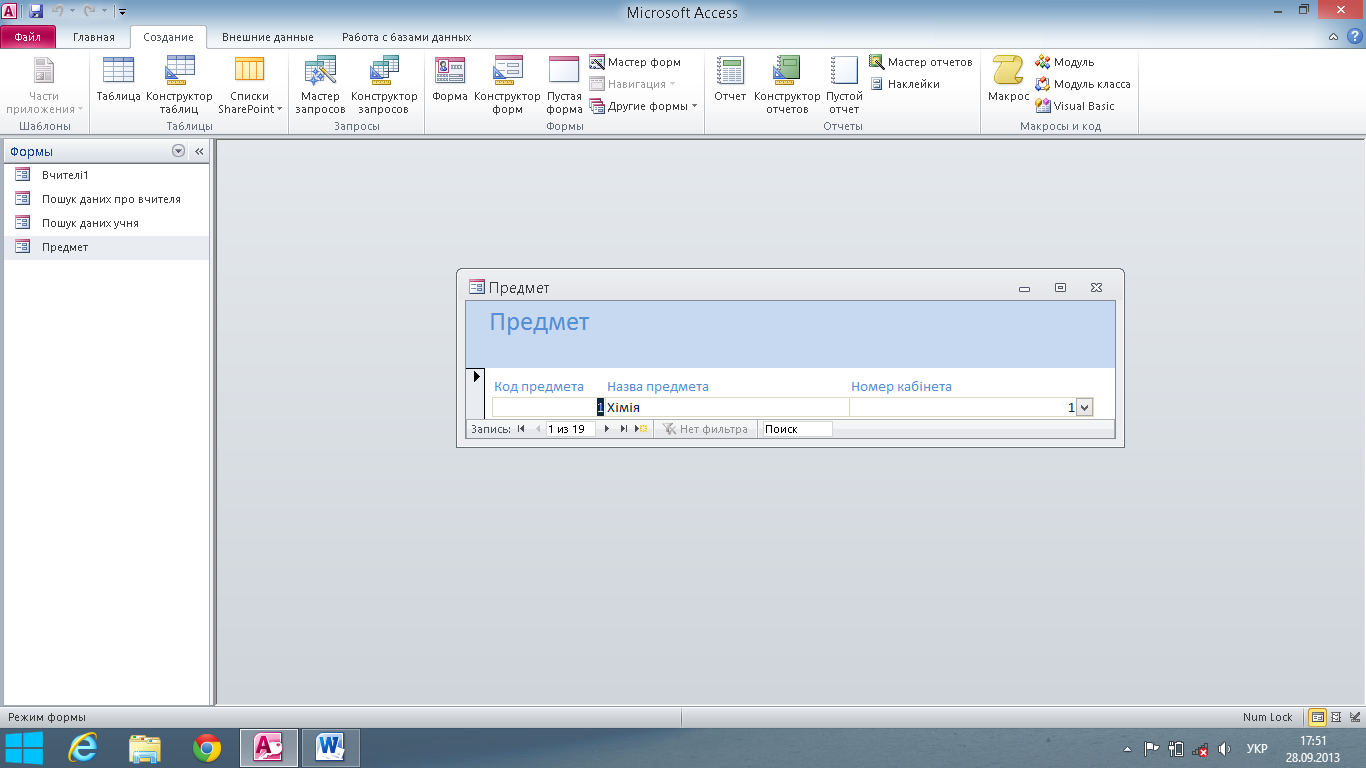Open the Номер кабінета combo box arrow

pyautogui.click(x=1085, y=407)
